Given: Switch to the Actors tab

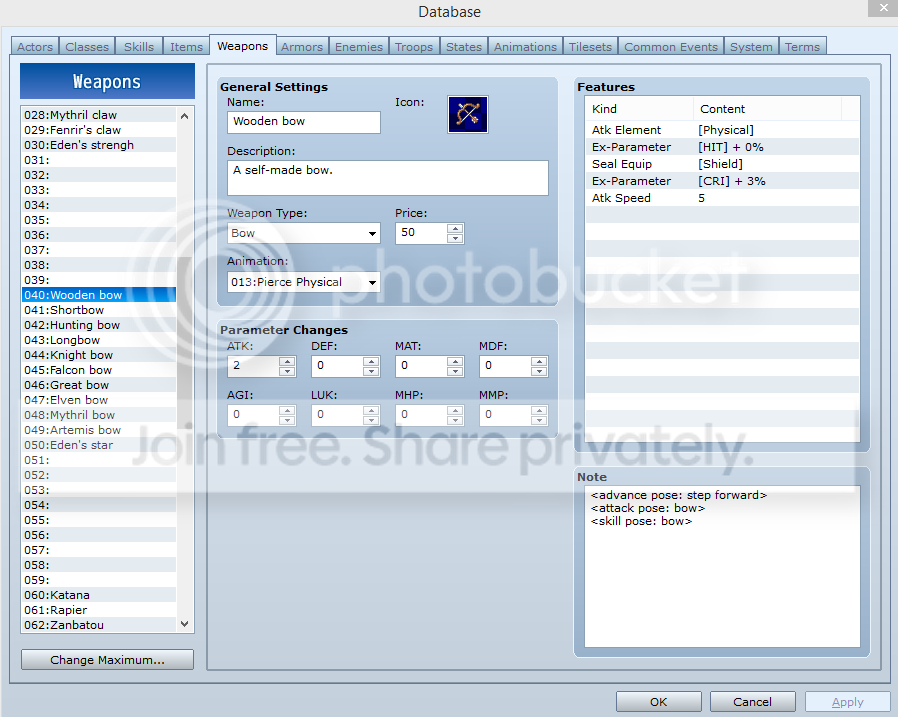Looking at the screenshot, I should point(35,47).
